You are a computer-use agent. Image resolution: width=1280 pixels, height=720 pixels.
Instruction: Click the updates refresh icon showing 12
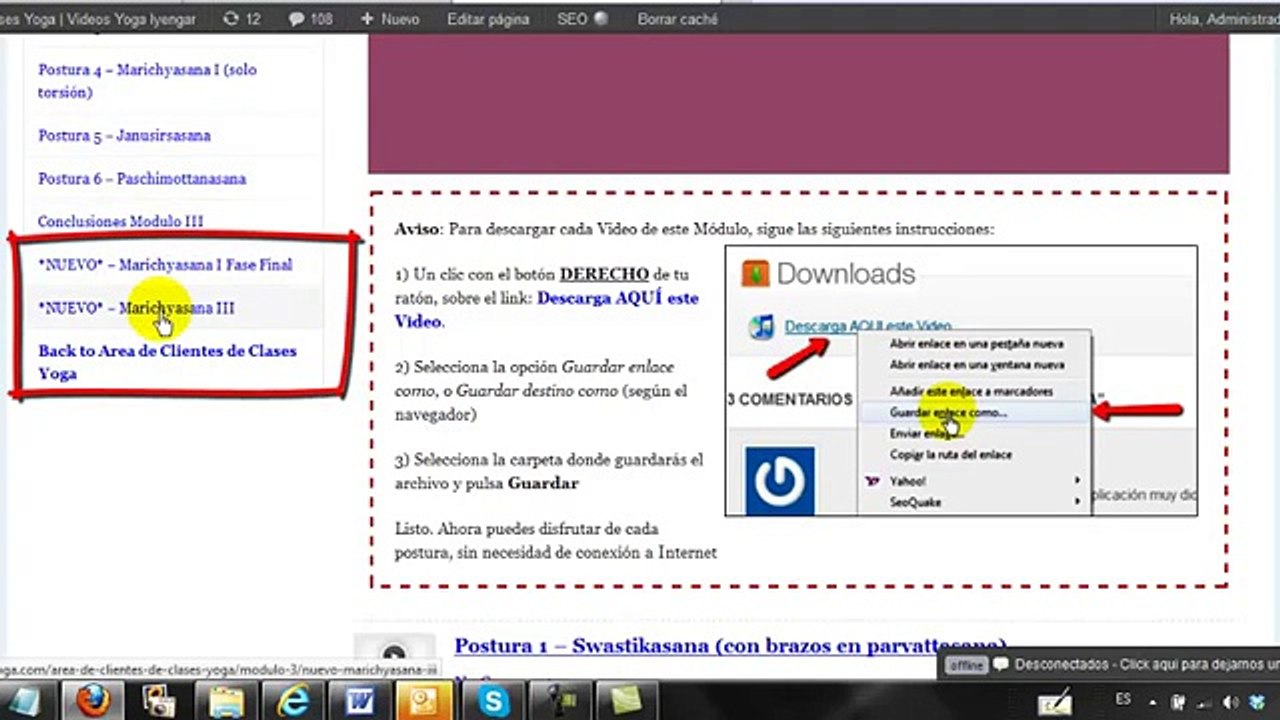point(241,19)
